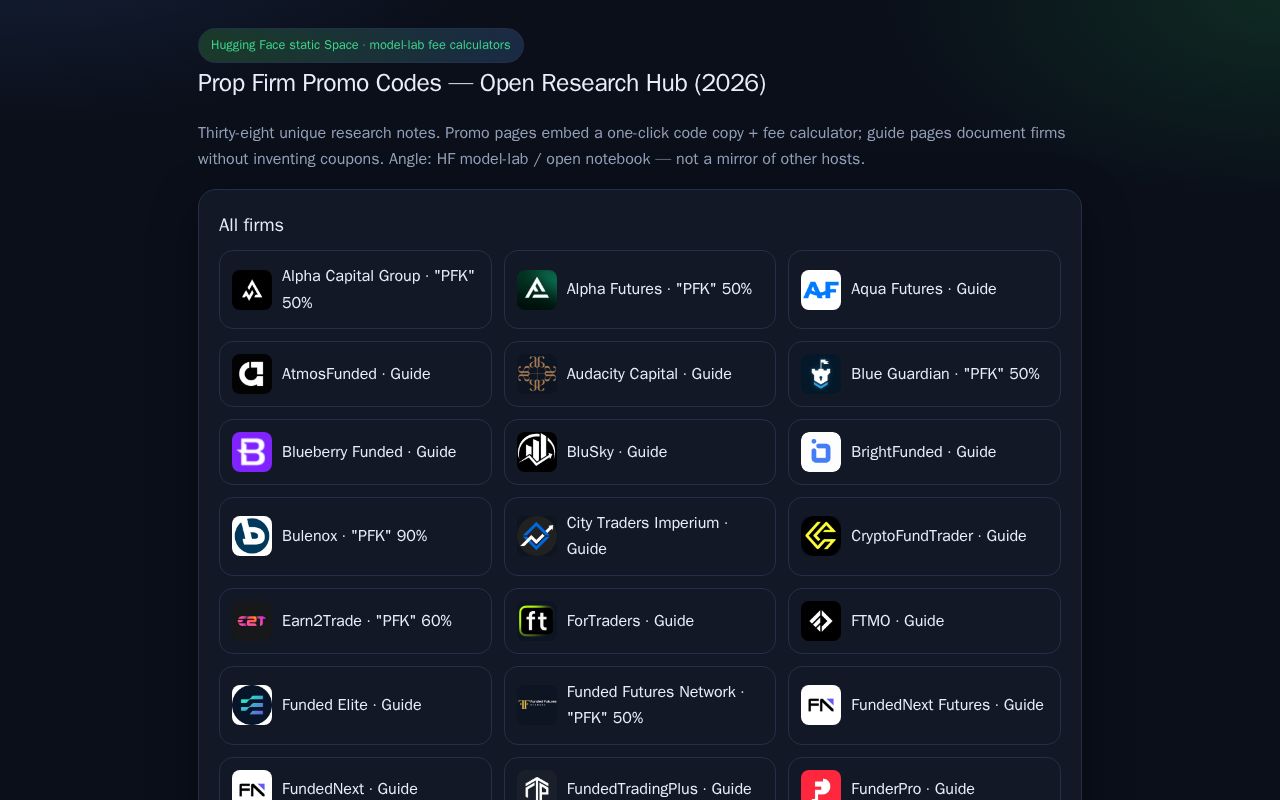
Task: Select the FTMO guide card
Action: pyautogui.click(x=924, y=621)
